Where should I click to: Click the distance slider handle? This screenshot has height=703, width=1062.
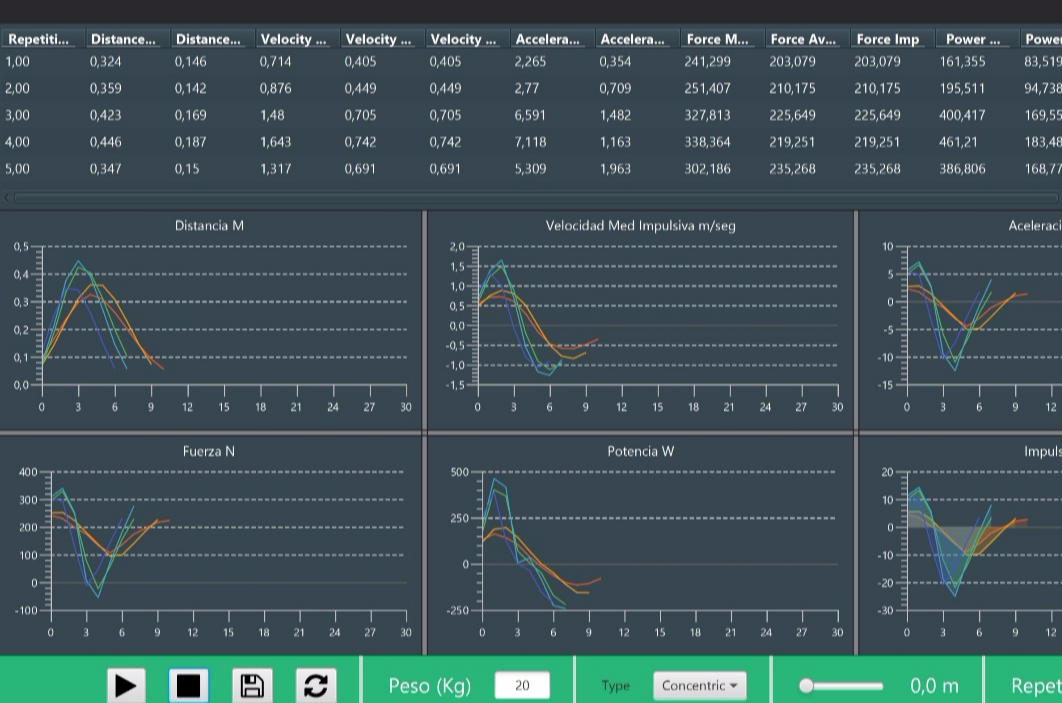(807, 686)
